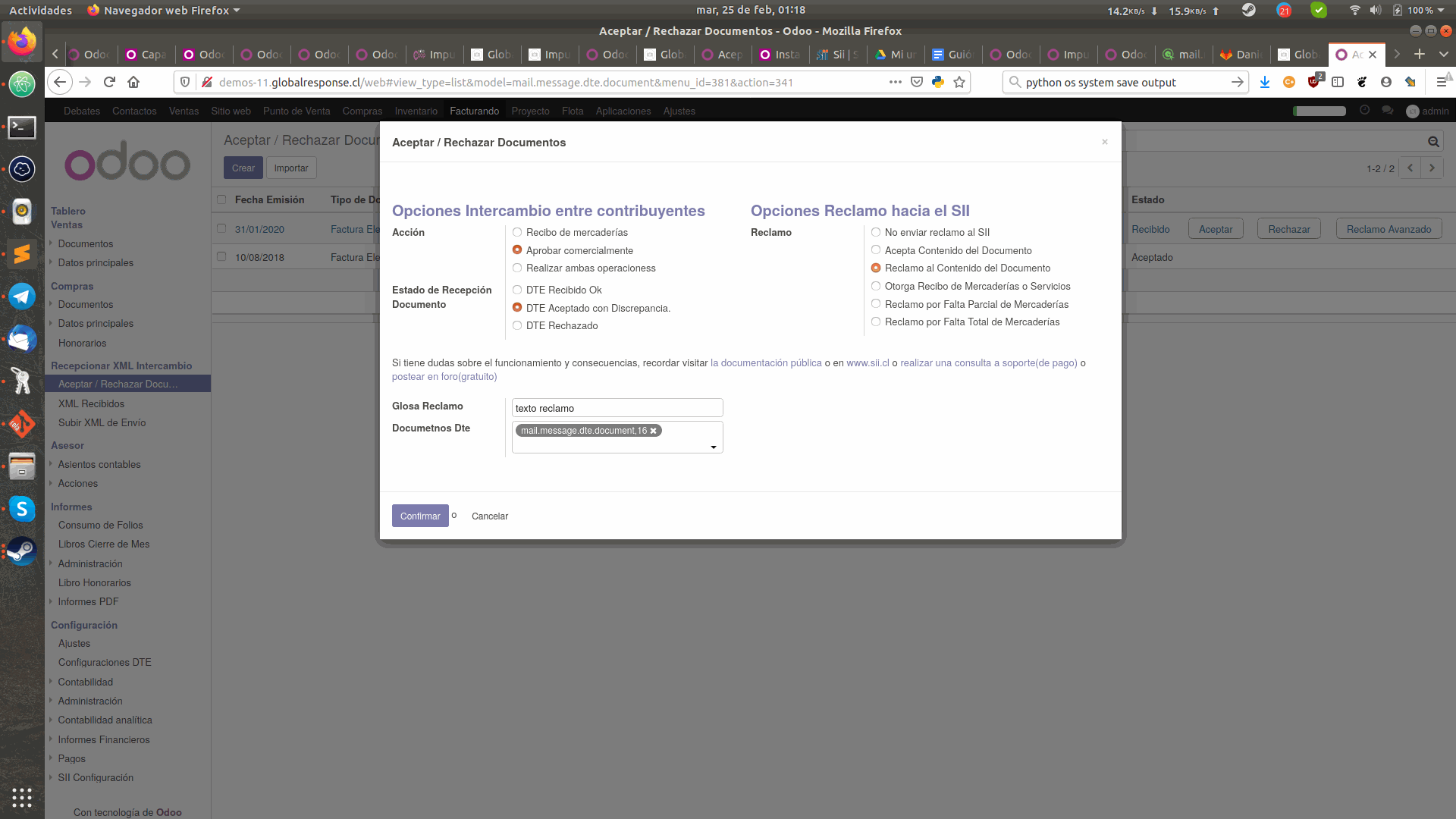Open Steam from the dock
The width and height of the screenshot is (1456, 819).
point(21,551)
